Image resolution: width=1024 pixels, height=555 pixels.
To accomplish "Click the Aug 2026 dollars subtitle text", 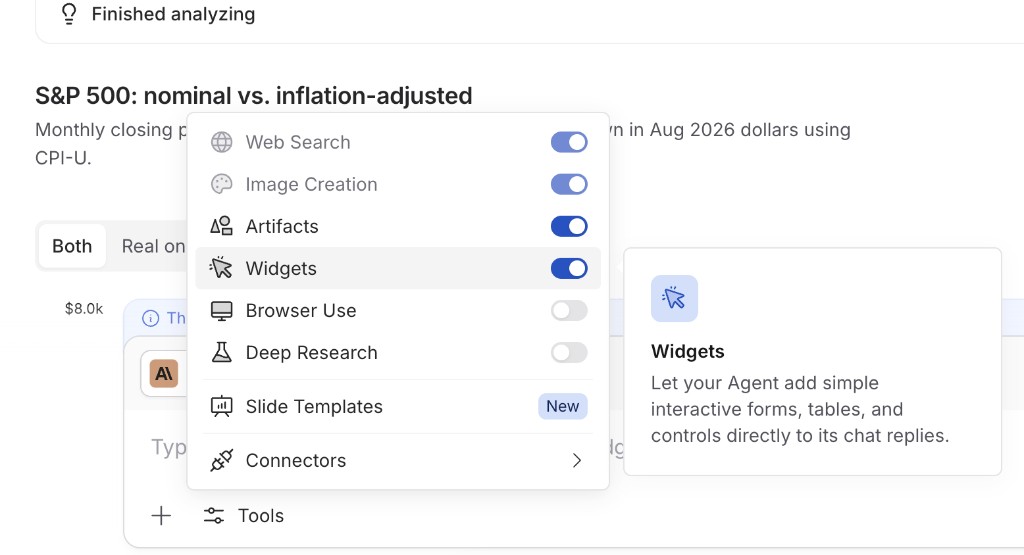I will point(729,130).
